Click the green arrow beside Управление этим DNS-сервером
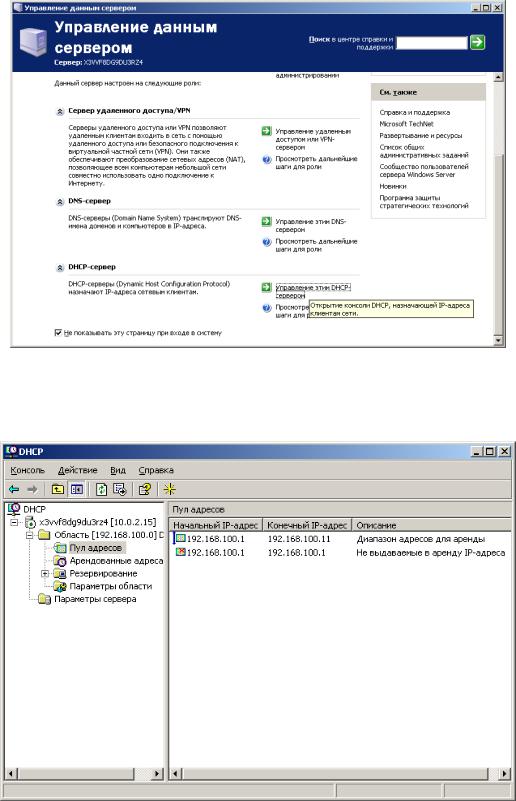Image resolution: width=516 pixels, height=801 pixels. tap(266, 221)
